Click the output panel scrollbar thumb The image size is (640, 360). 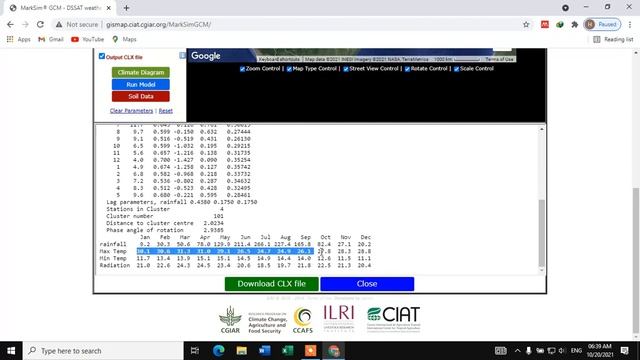click(542, 233)
